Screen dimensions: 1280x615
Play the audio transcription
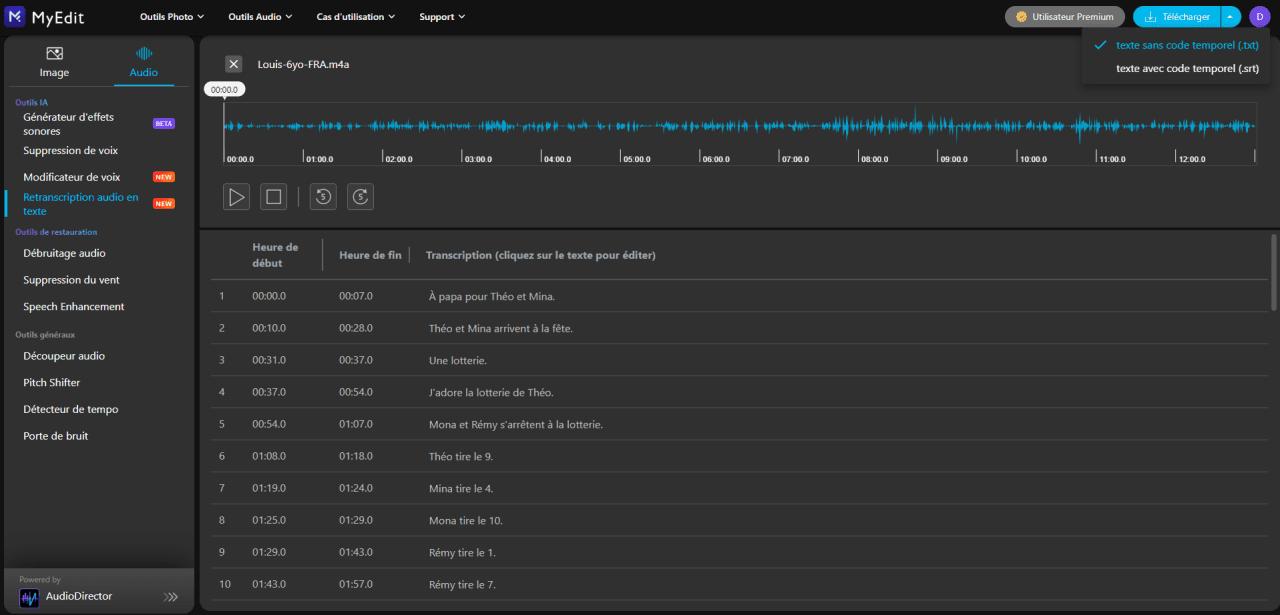[x=236, y=197]
